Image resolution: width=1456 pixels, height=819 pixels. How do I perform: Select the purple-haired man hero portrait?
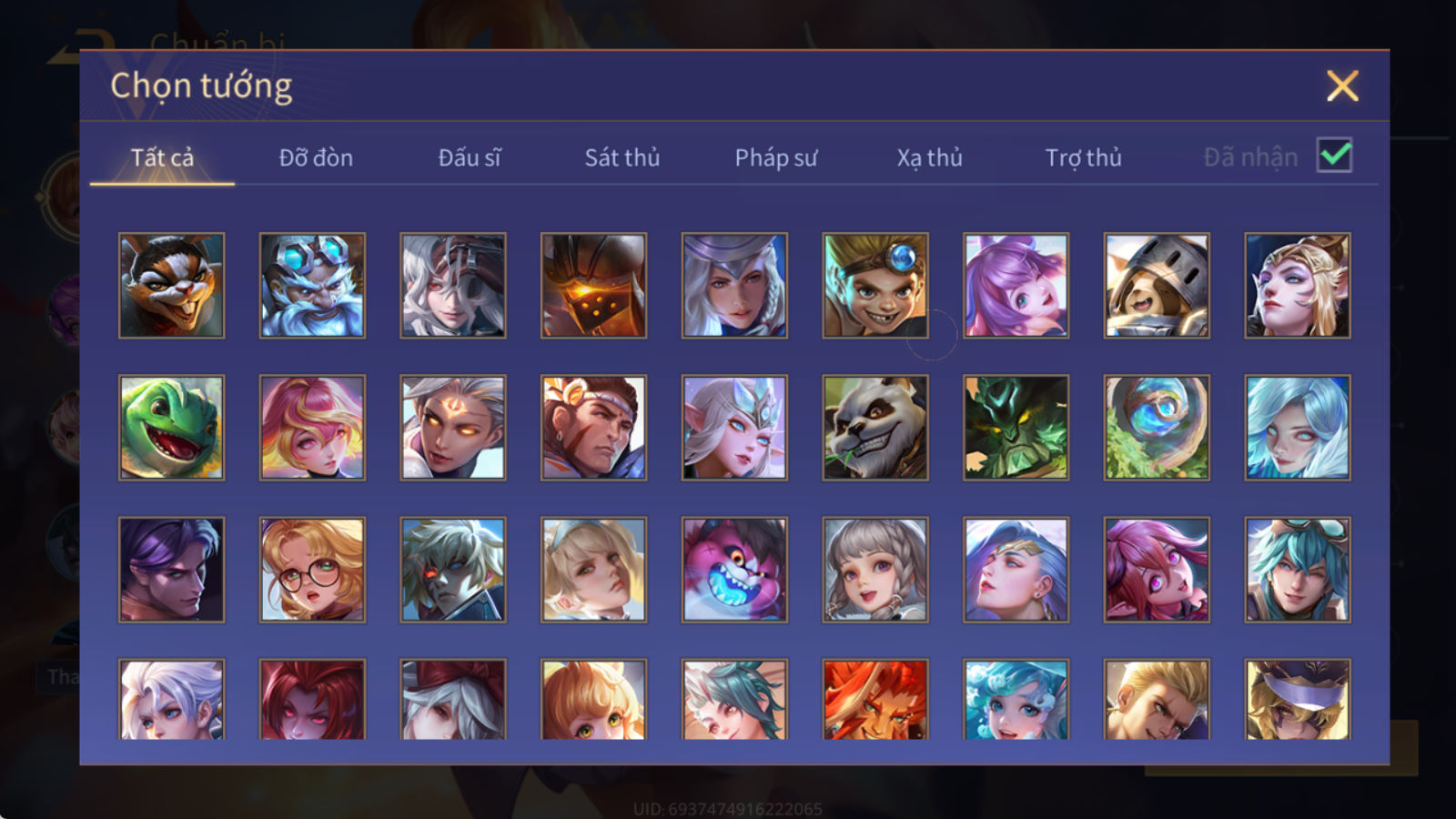[171, 570]
